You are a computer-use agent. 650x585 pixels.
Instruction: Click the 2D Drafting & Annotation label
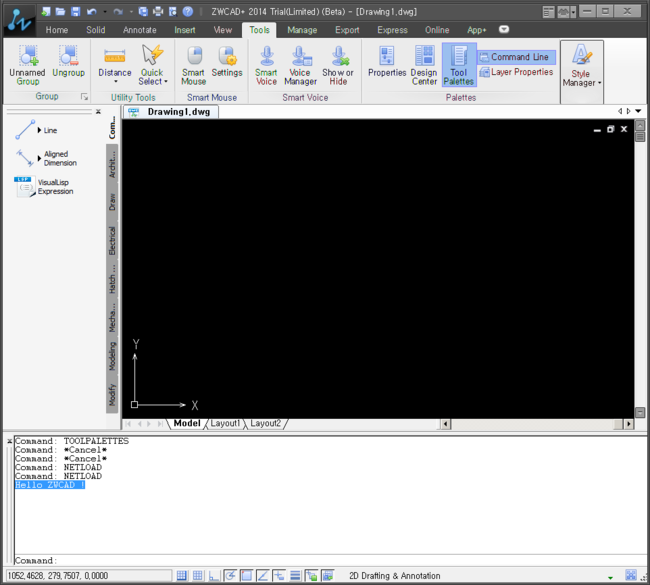tap(394, 576)
